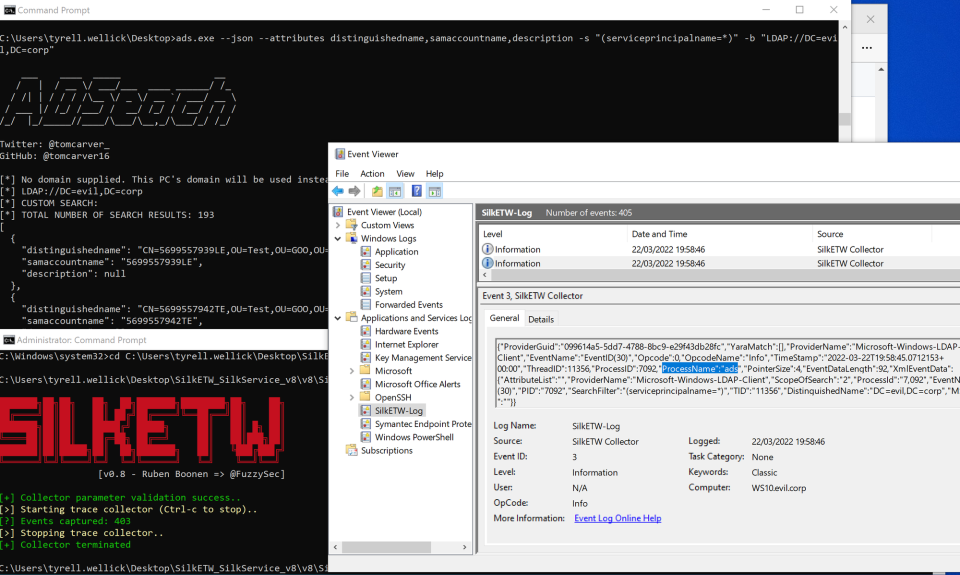Open the Action menu
The image size is (960, 575).
(x=372, y=173)
